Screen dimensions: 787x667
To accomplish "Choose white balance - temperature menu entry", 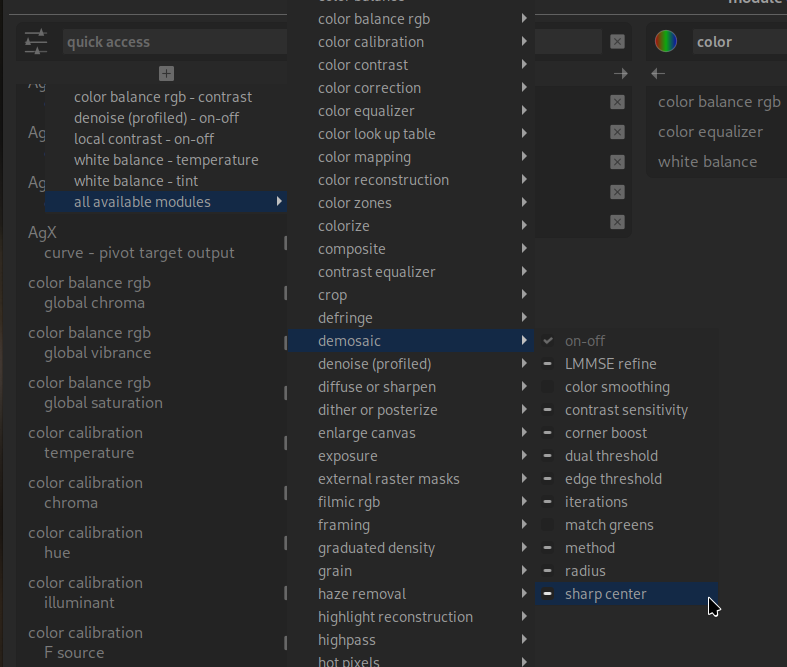I will tap(166, 160).
